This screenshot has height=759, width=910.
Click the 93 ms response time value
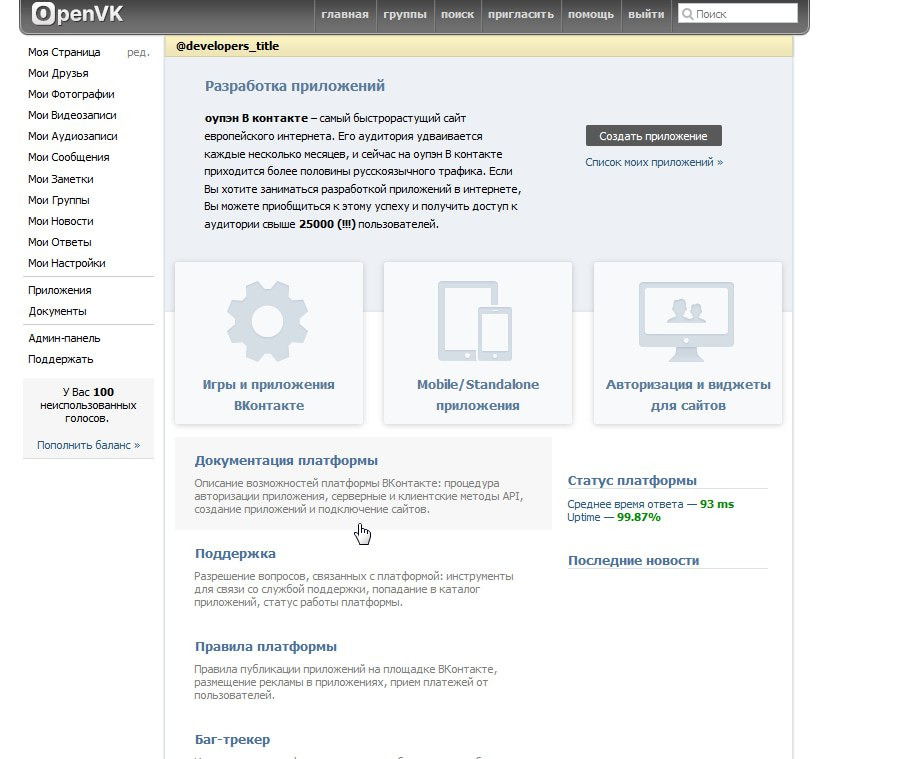pos(717,504)
